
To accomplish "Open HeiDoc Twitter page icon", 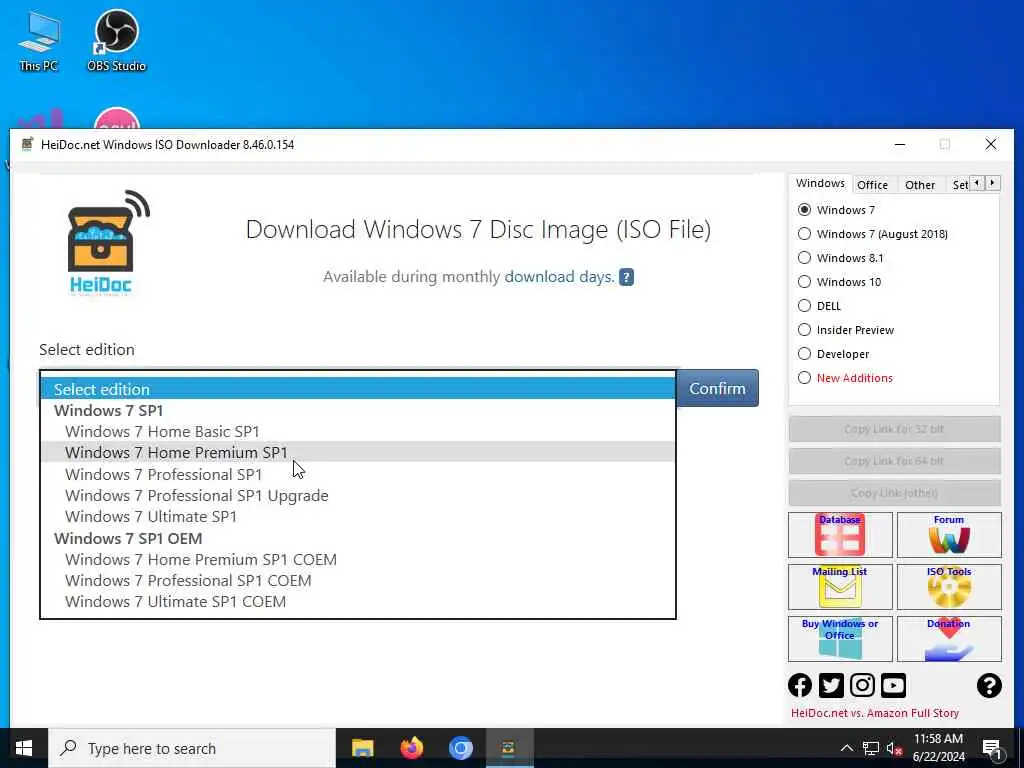I will 831,685.
